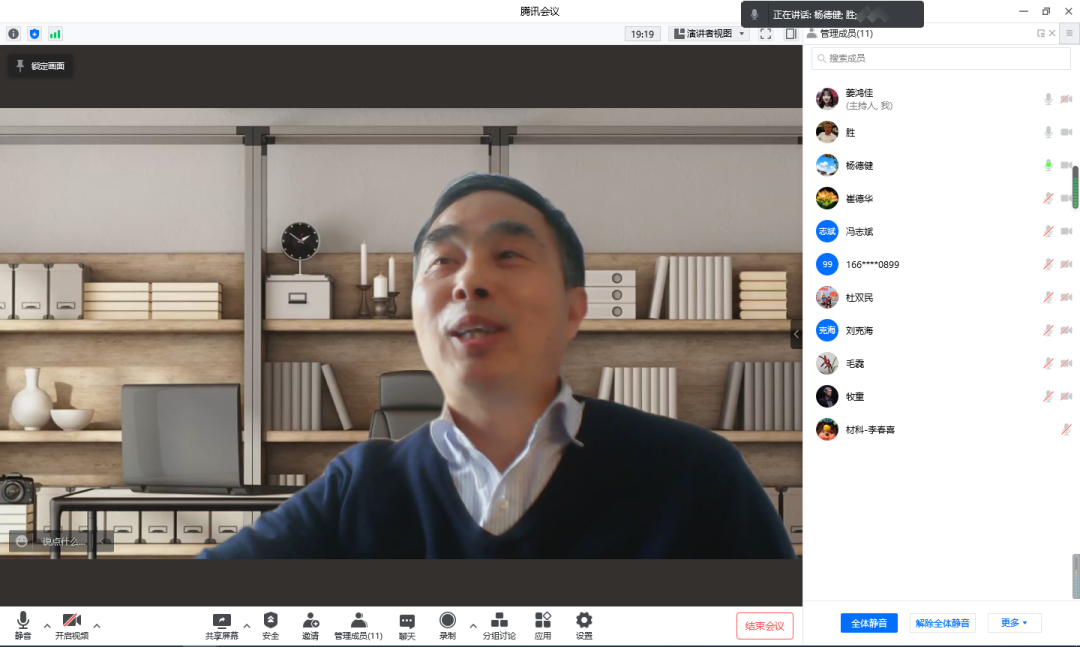Open the 聊天 chat panel

pos(407,625)
